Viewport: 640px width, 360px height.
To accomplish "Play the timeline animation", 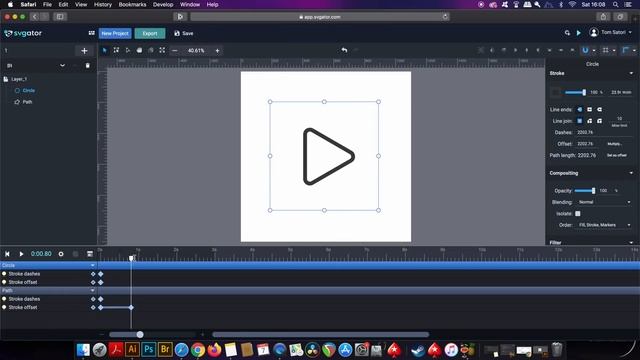I will [21, 254].
